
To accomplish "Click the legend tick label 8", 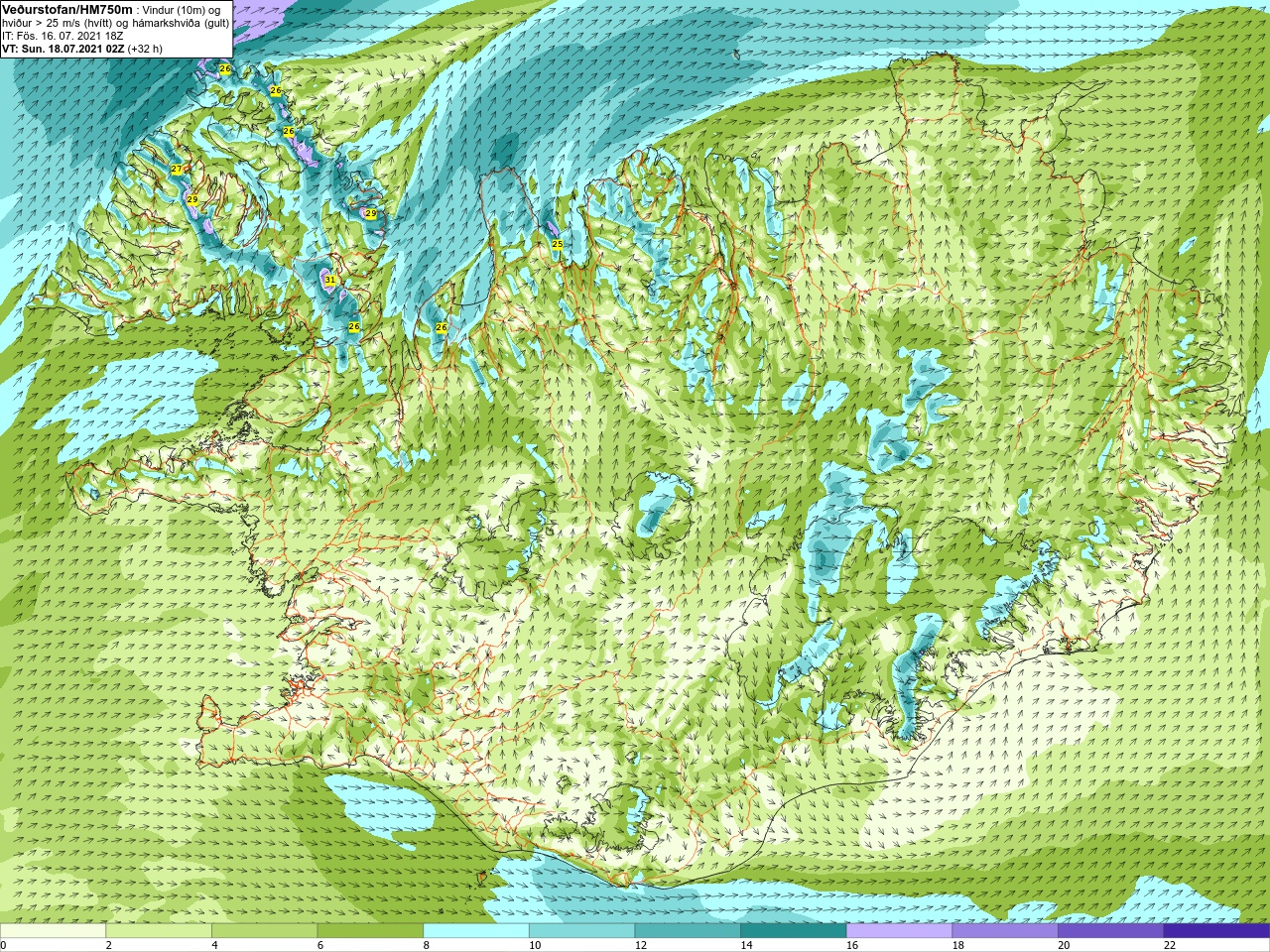I will tap(427, 945).
